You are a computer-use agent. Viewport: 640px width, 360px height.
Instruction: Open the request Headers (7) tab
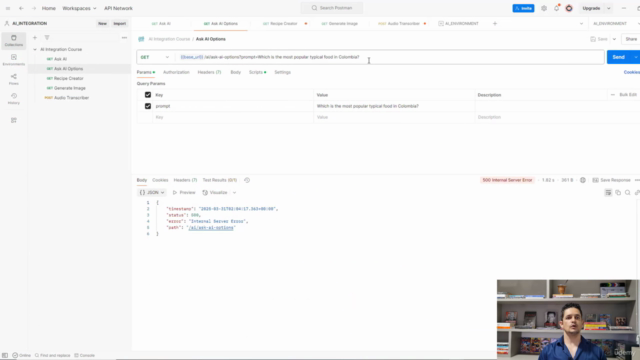[x=209, y=72]
